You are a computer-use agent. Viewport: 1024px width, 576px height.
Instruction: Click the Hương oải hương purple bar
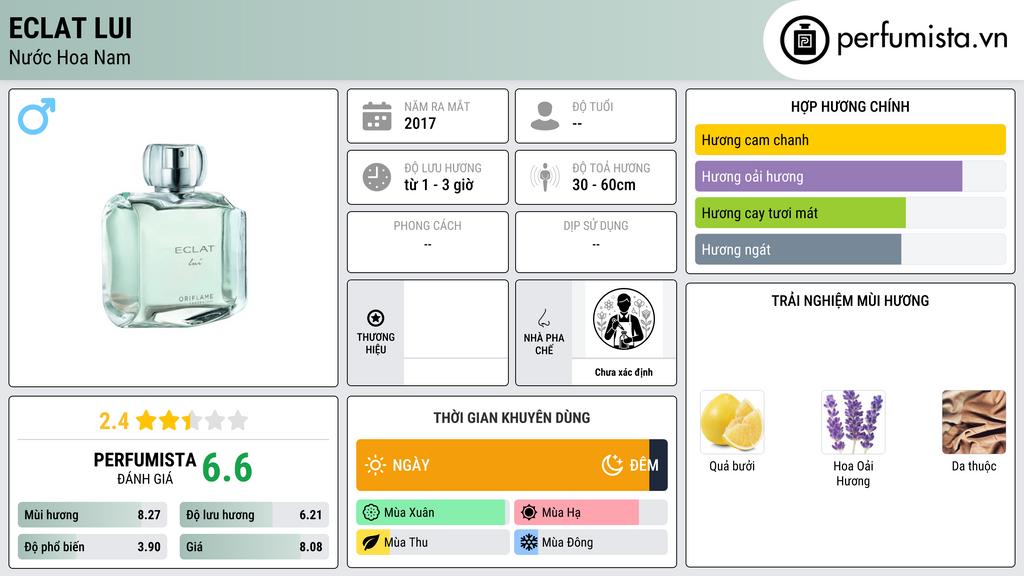click(x=828, y=176)
